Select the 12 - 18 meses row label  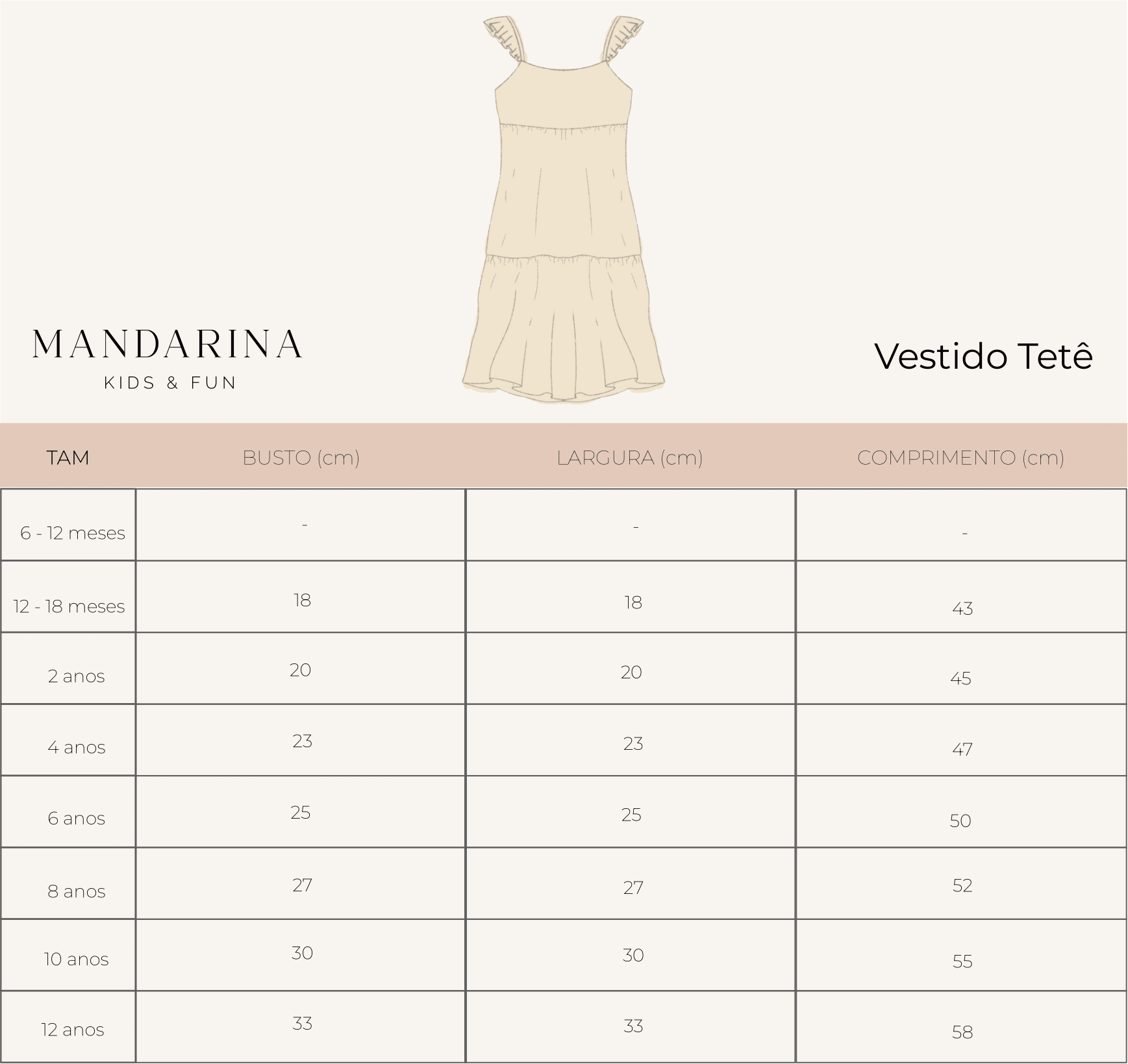tap(69, 606)
